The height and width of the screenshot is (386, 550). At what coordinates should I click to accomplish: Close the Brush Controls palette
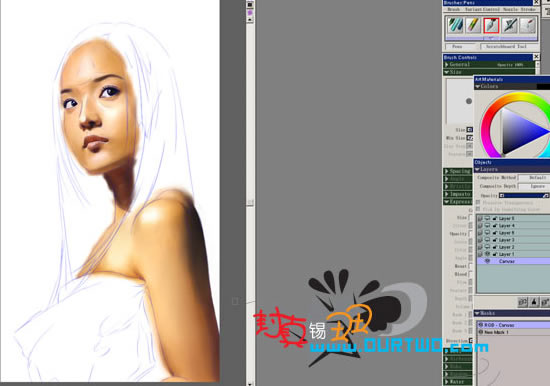(x=536, y=57)
